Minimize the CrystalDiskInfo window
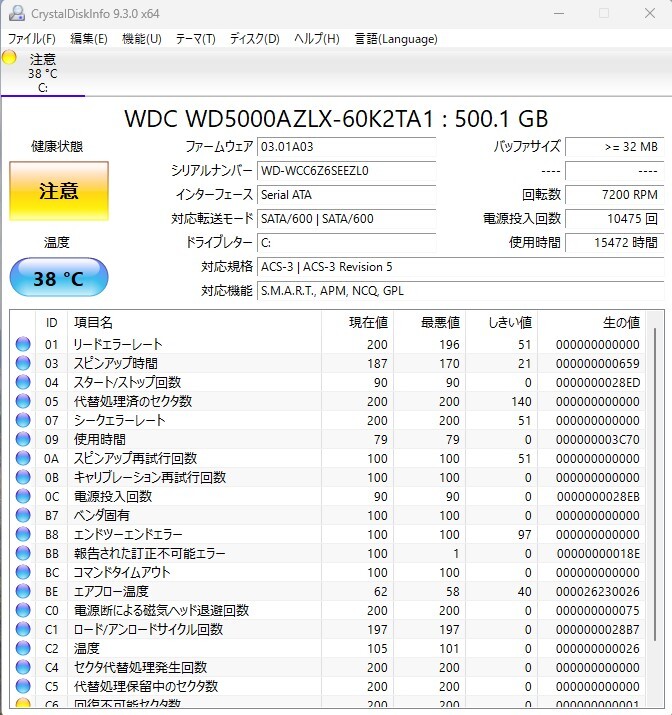The image size is (672, 715). click(x=559, y=14)
